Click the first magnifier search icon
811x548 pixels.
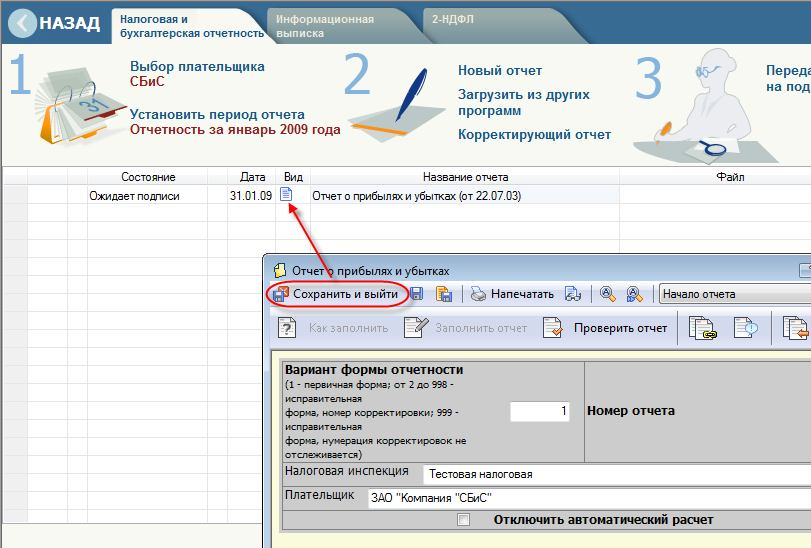pos(608,294)
